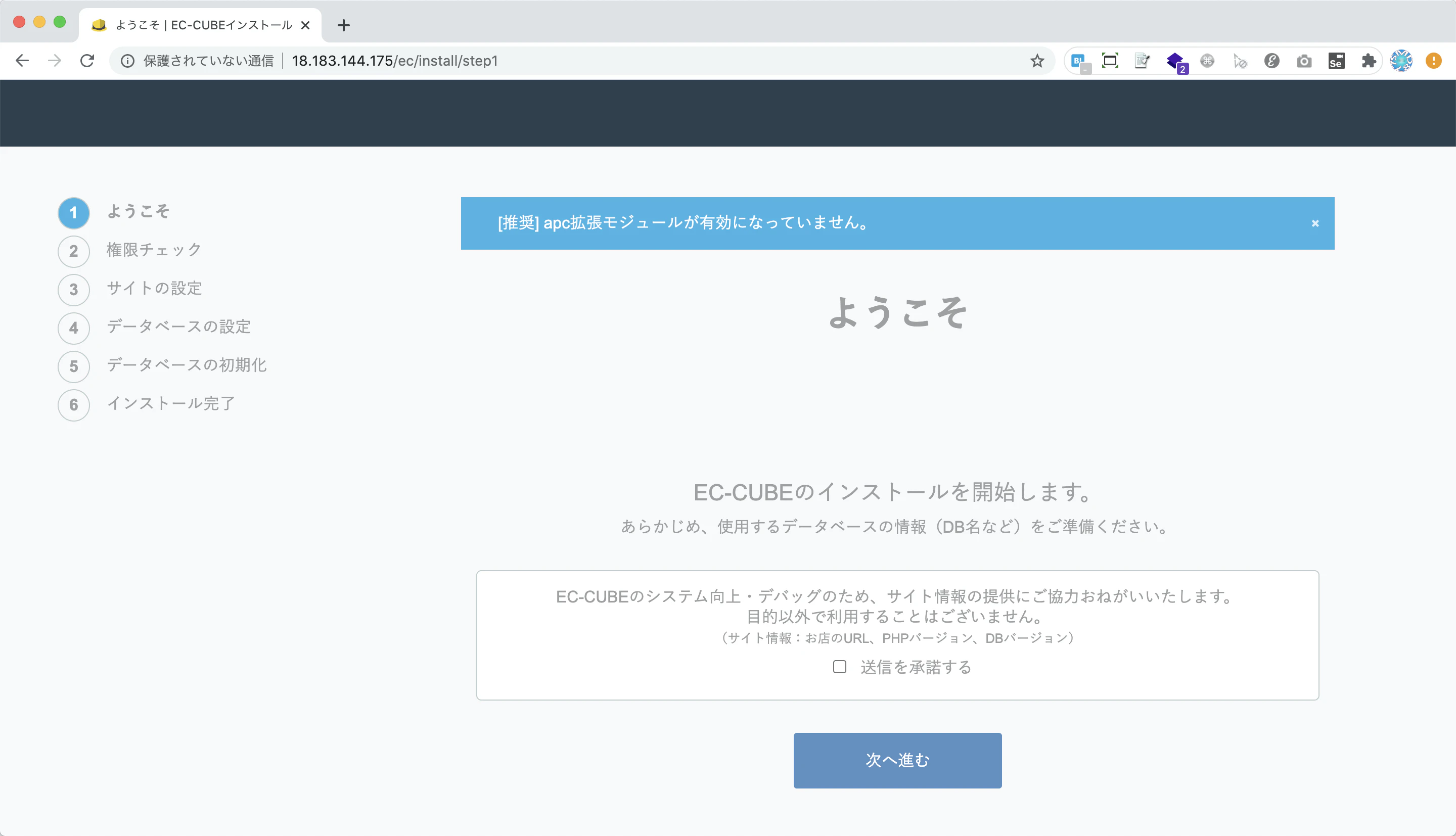Screen dimensions: 1456x836
Task: Open the purple layers extension with badge 2
Action: coord(1176,62)
